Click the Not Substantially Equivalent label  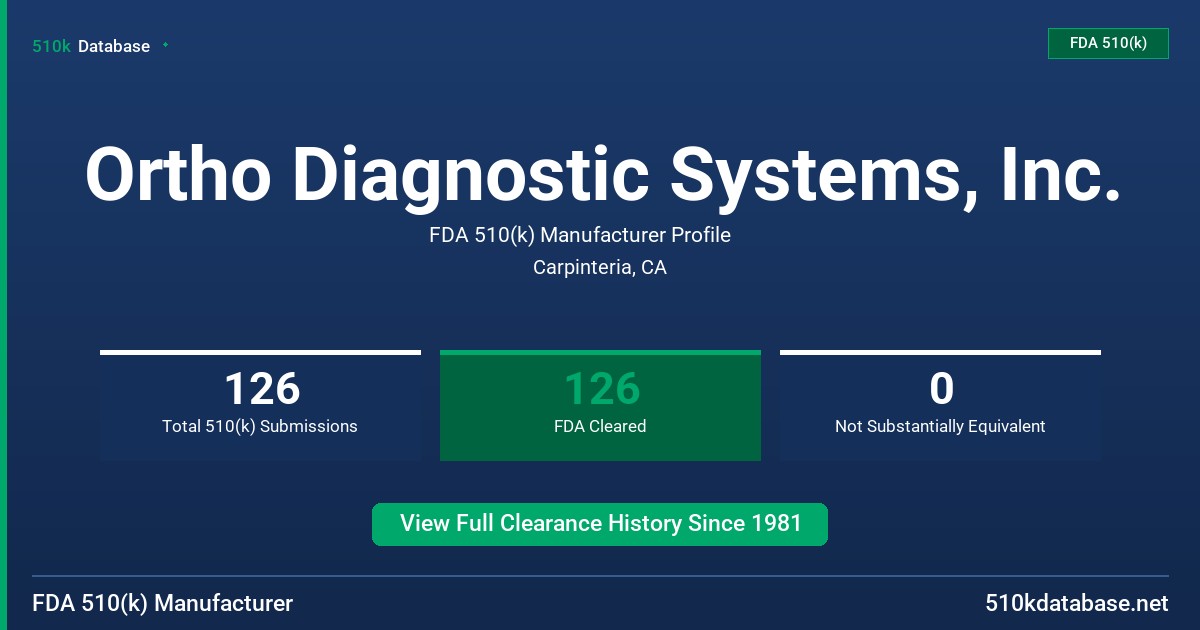pyautogui.click(x=940, y=426)
